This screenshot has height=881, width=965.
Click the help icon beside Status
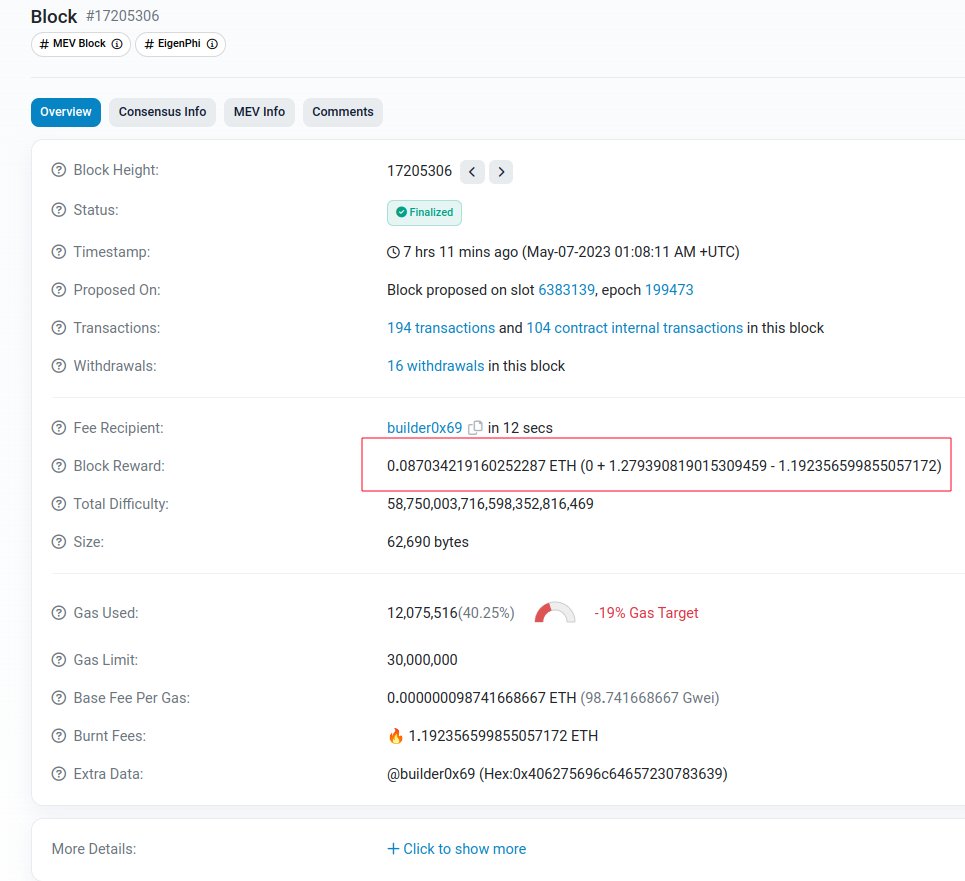58,210
